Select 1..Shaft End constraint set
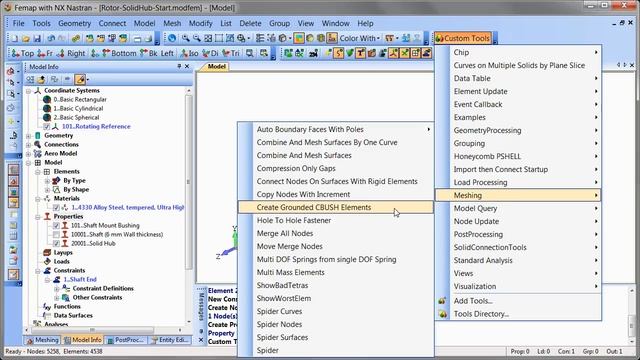Image resolution: width=640 pixels, height=360 pixels. [x=80, y=280]
